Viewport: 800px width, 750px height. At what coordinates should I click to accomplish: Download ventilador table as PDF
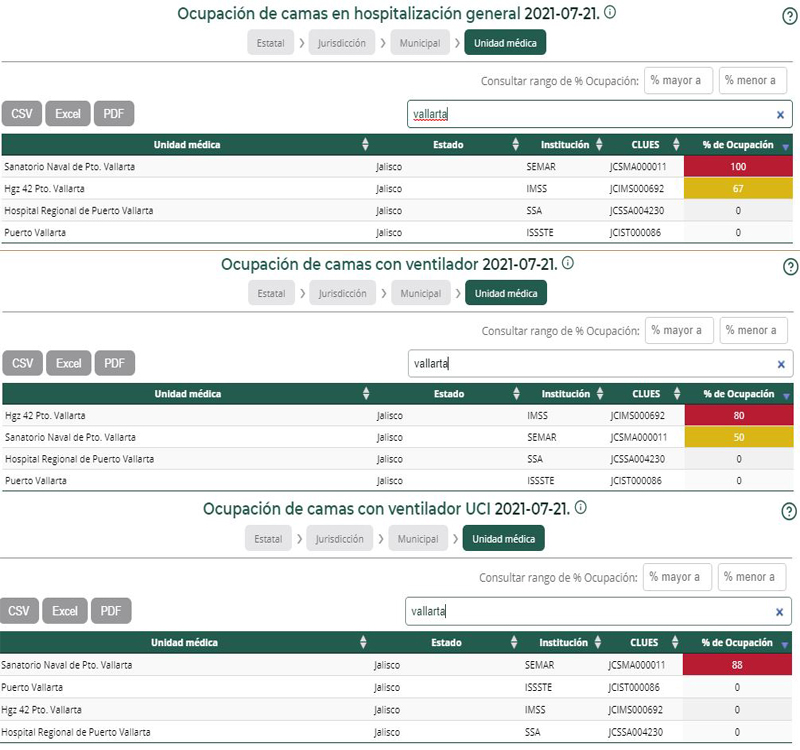(x=114, y=363)
